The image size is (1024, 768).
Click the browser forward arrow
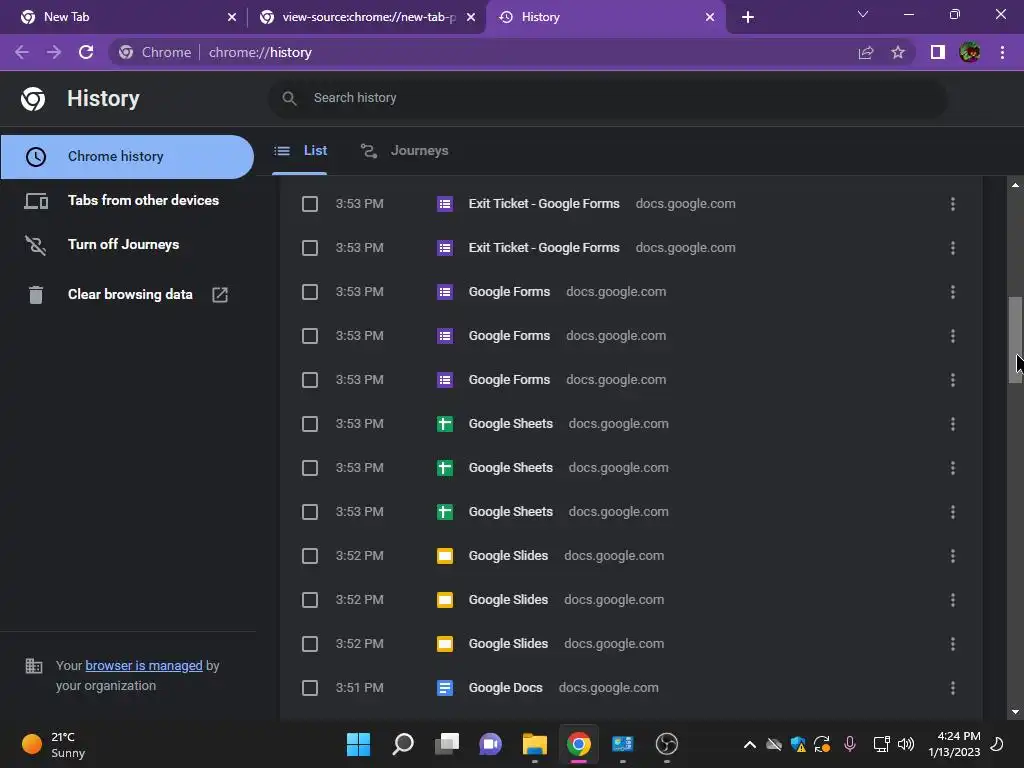coord(54,52)
